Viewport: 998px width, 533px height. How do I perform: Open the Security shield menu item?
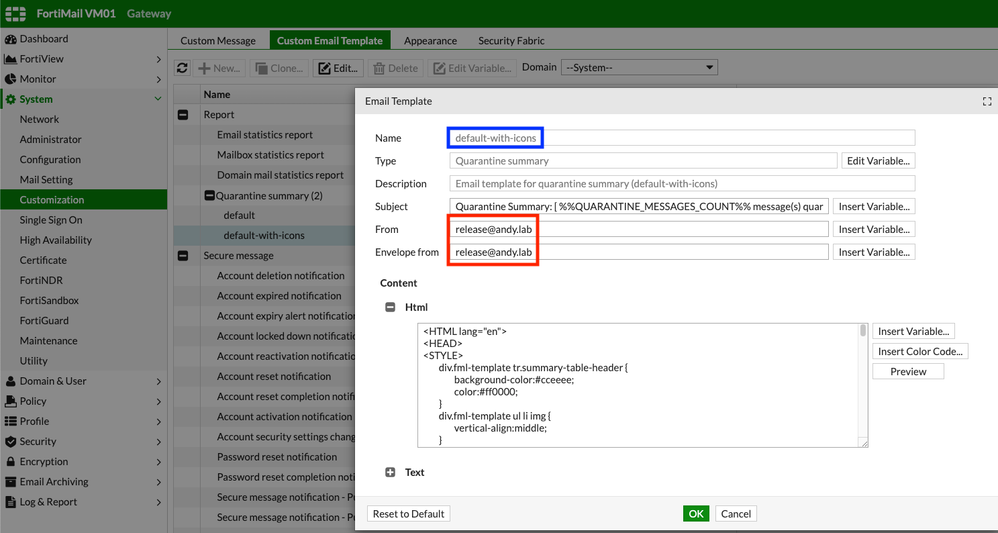pos(38,441)
